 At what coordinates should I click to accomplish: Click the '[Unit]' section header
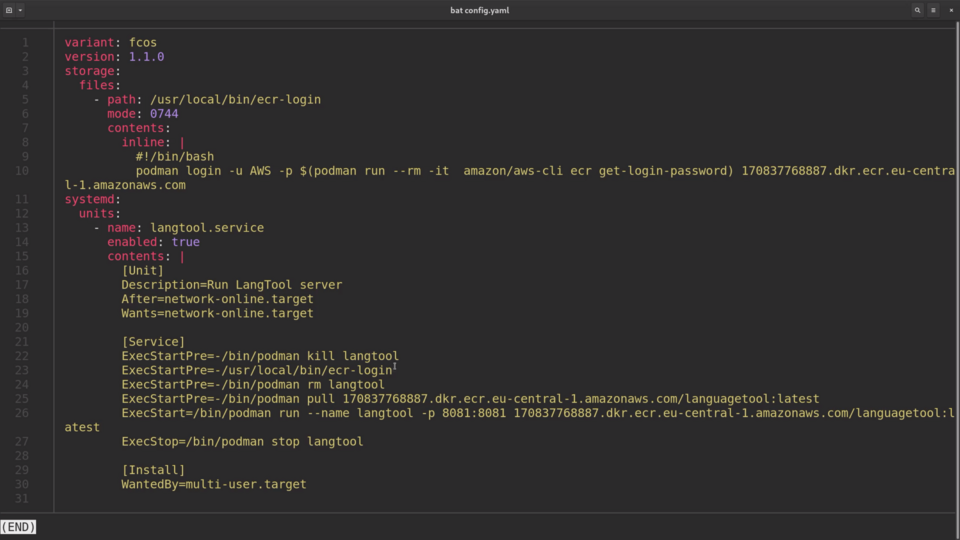[142, 270]
